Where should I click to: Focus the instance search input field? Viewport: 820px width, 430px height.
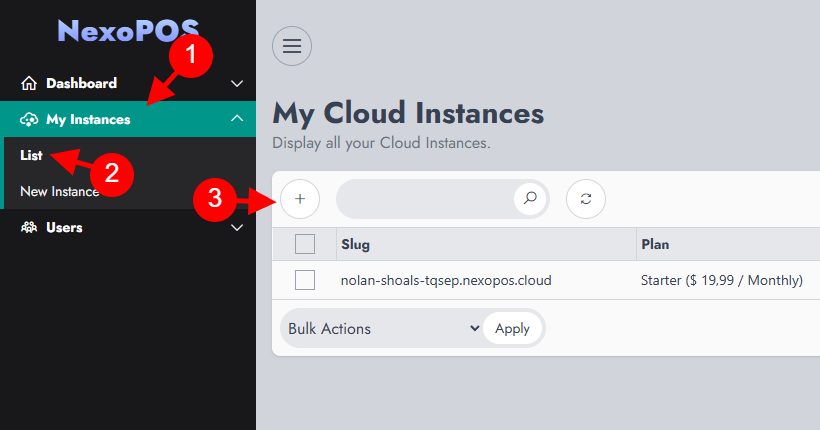[426, 199]
